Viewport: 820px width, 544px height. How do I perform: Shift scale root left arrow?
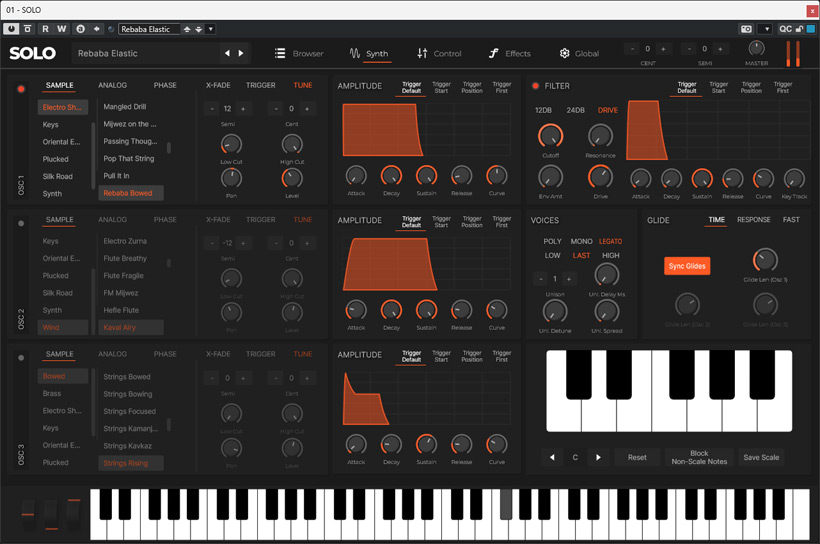[552, 457]
